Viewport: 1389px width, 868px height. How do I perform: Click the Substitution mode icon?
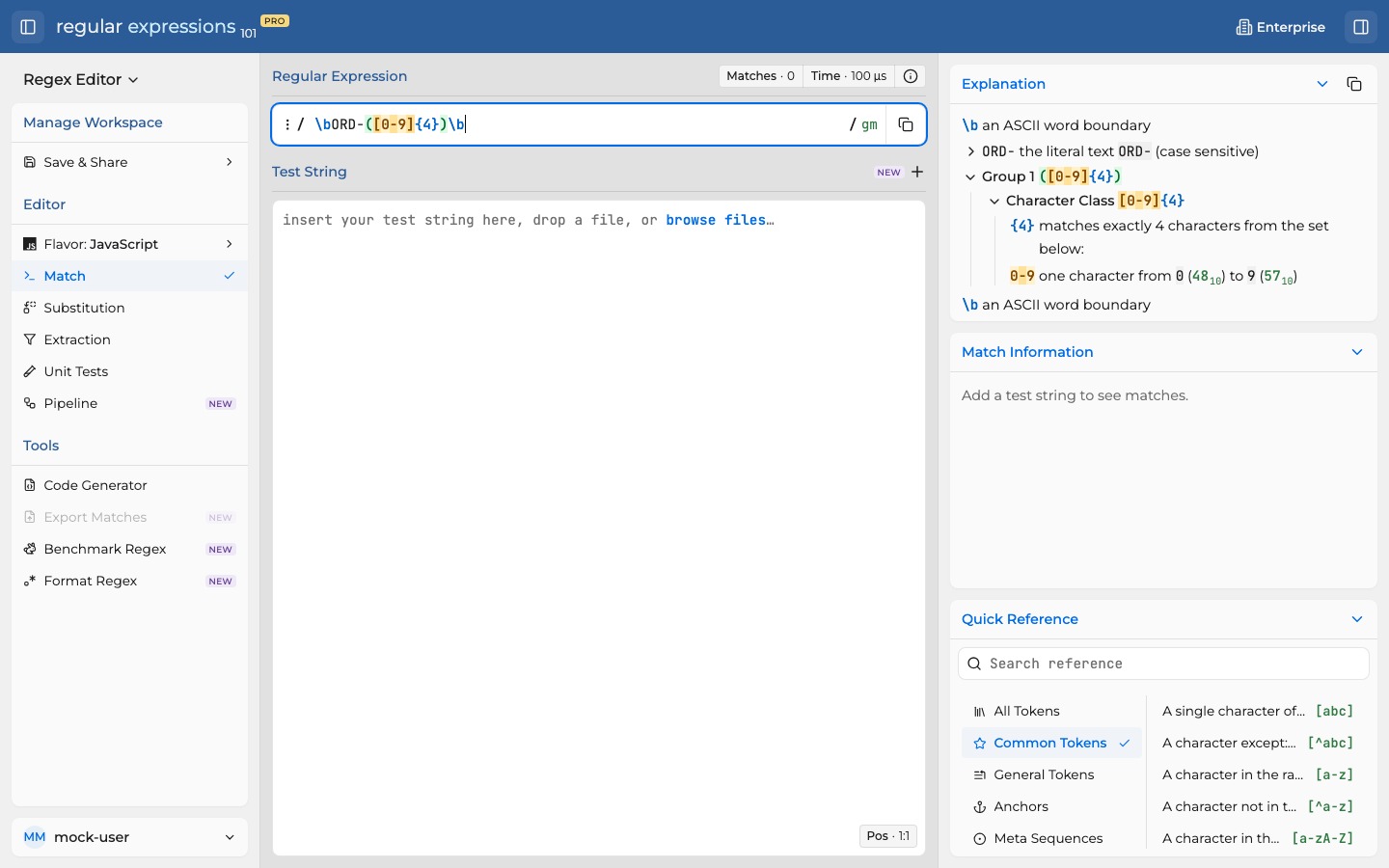pyautogui.click(x=30, y=308)
